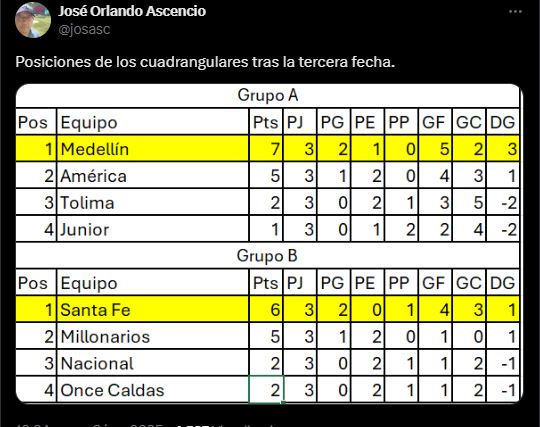The image size is (540, 427).
Task: Select the Once Caldas team cell
Action: [153, 390]
